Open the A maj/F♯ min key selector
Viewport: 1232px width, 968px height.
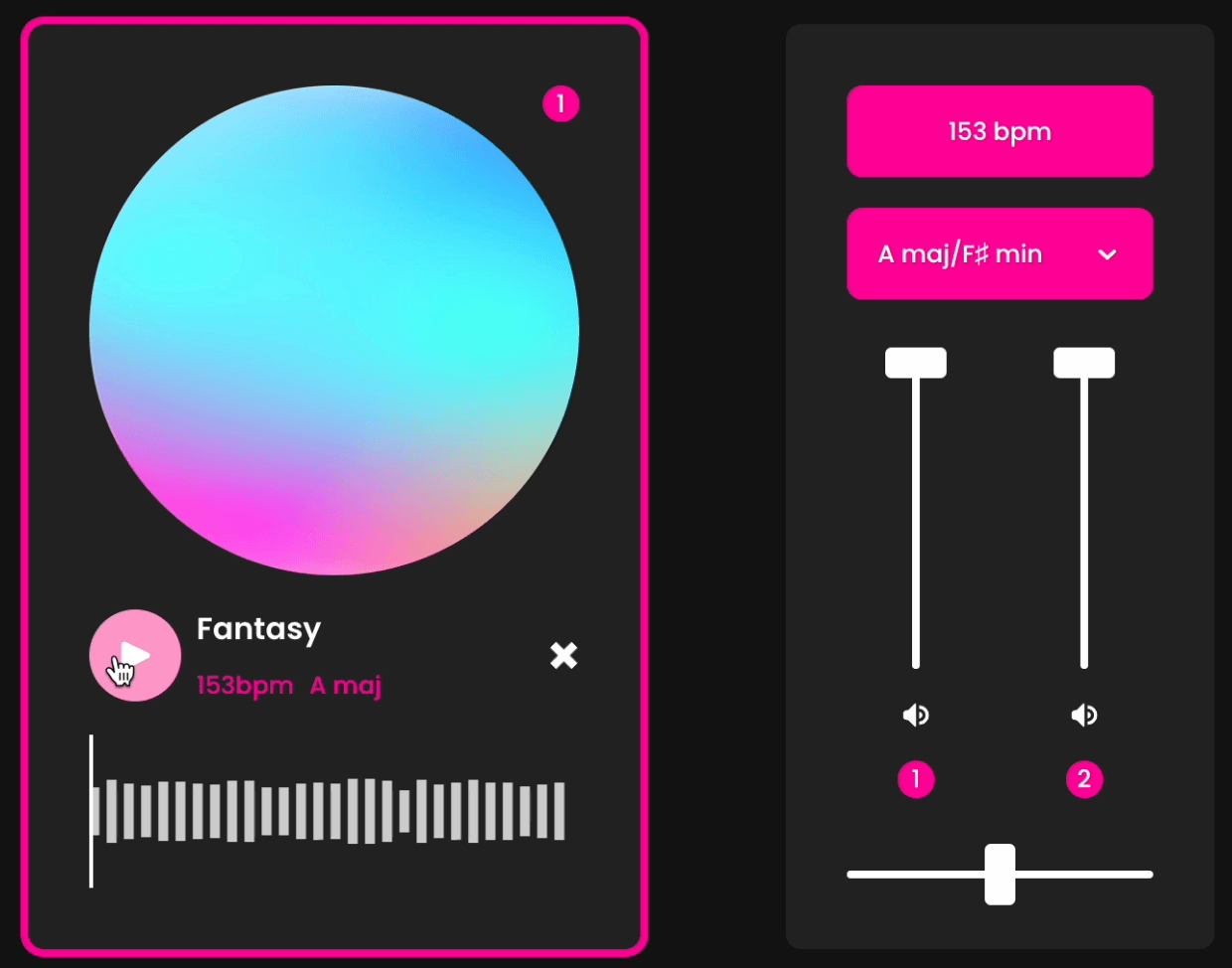click(x=1000, y=253)
